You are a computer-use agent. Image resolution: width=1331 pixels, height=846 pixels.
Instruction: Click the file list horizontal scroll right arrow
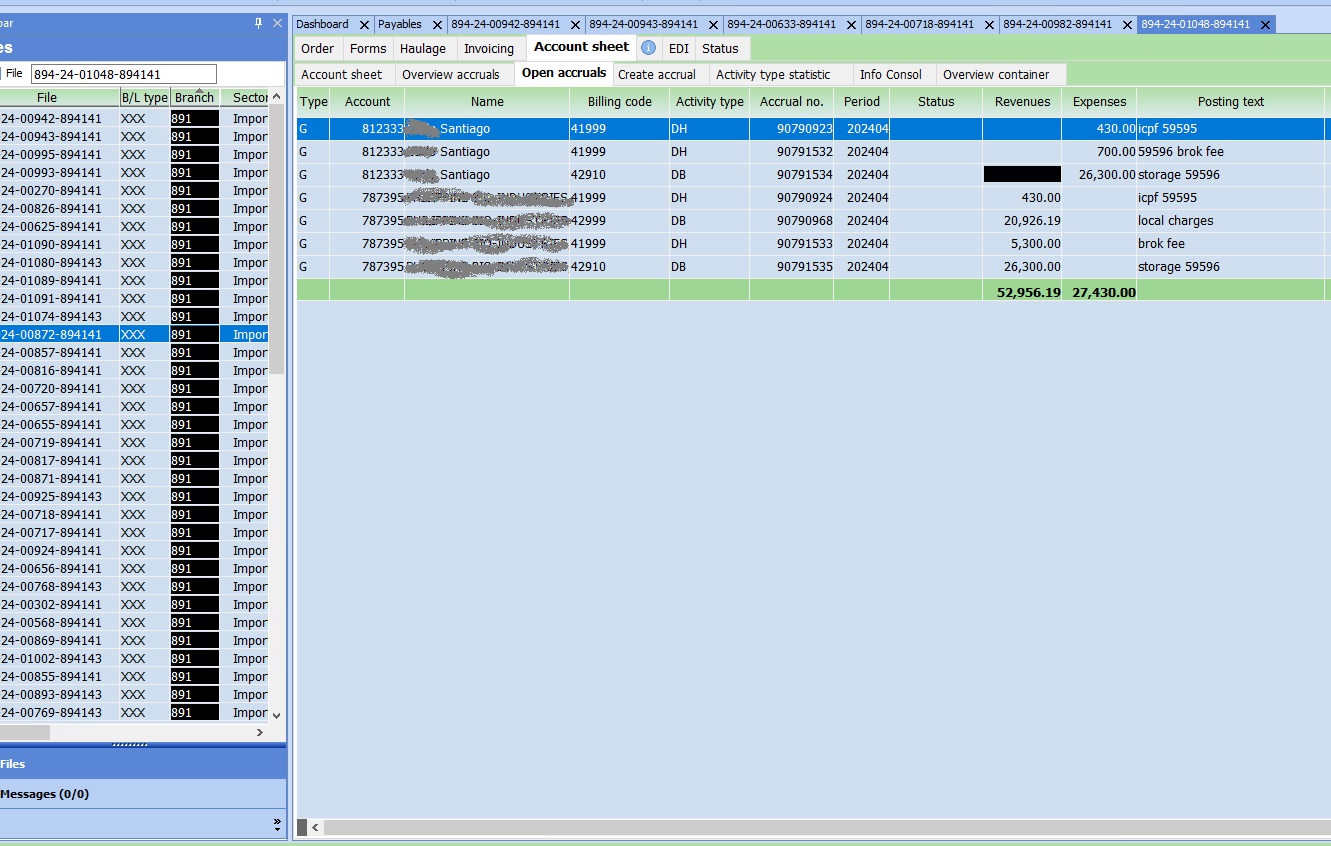pos(260,733)
